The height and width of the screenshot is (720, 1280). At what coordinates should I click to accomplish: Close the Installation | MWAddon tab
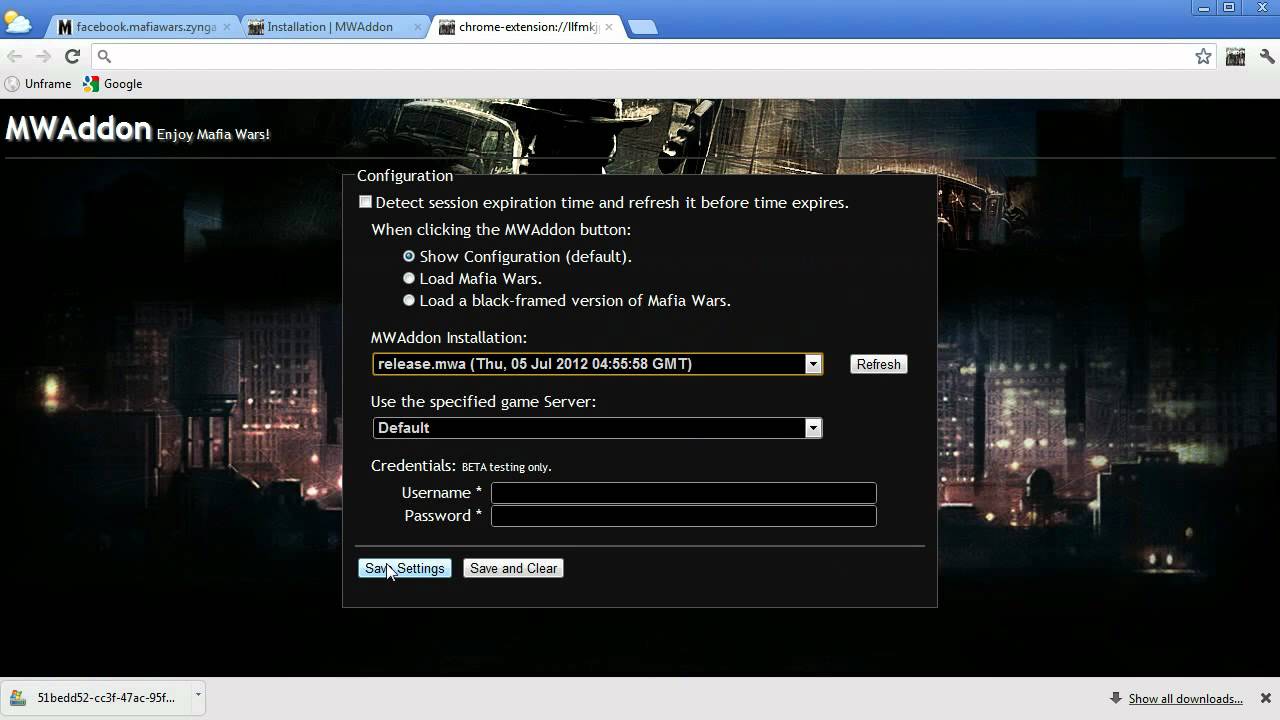(x=418, y=27)
